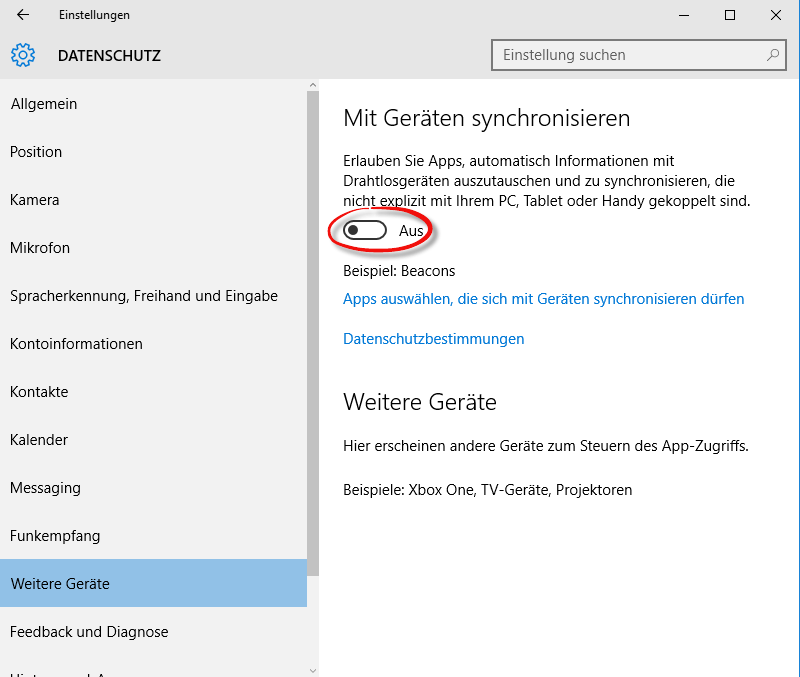Open link to choose apps that sync with devices
The image size is (800, 677).
[x=543, y=299]
